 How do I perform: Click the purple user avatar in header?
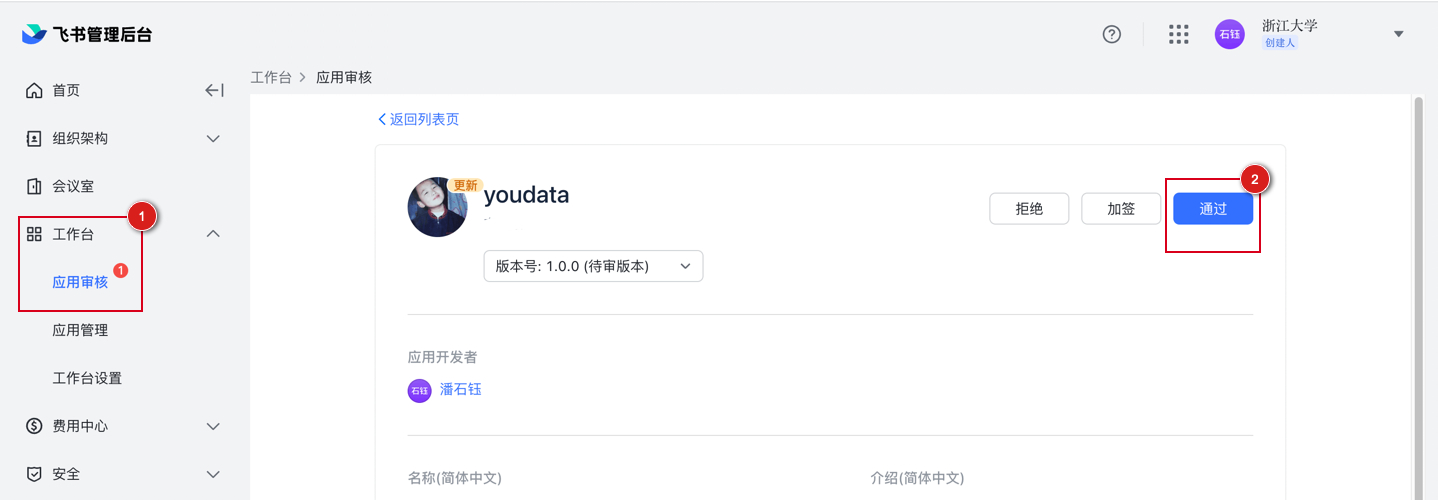(x=1229, y=34)
